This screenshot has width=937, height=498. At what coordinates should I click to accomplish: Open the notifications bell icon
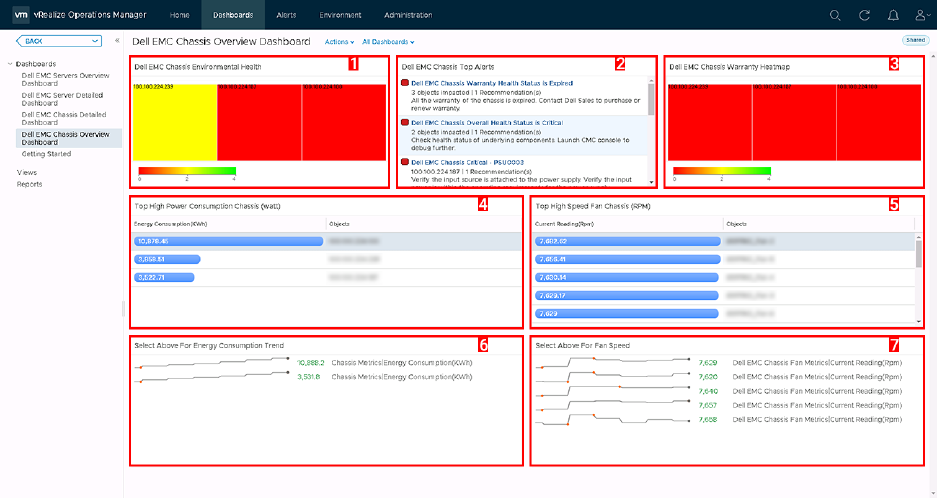pyautogui.click(x=893, y=15)
